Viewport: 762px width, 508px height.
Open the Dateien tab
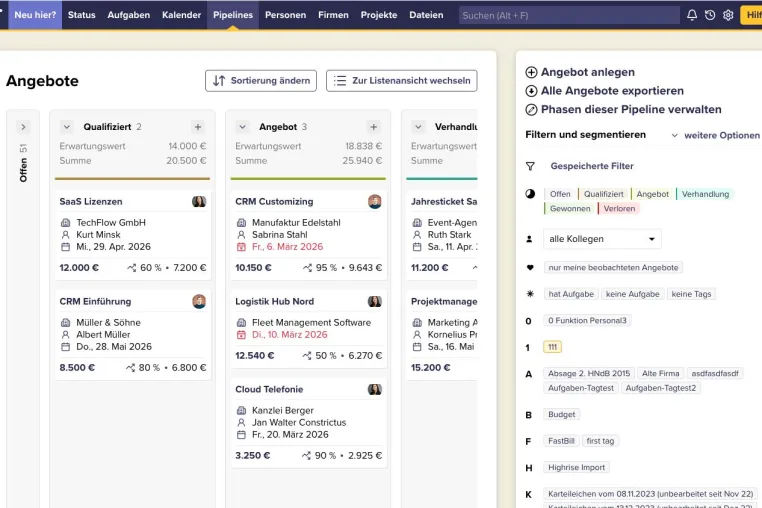tap(426, 15)
